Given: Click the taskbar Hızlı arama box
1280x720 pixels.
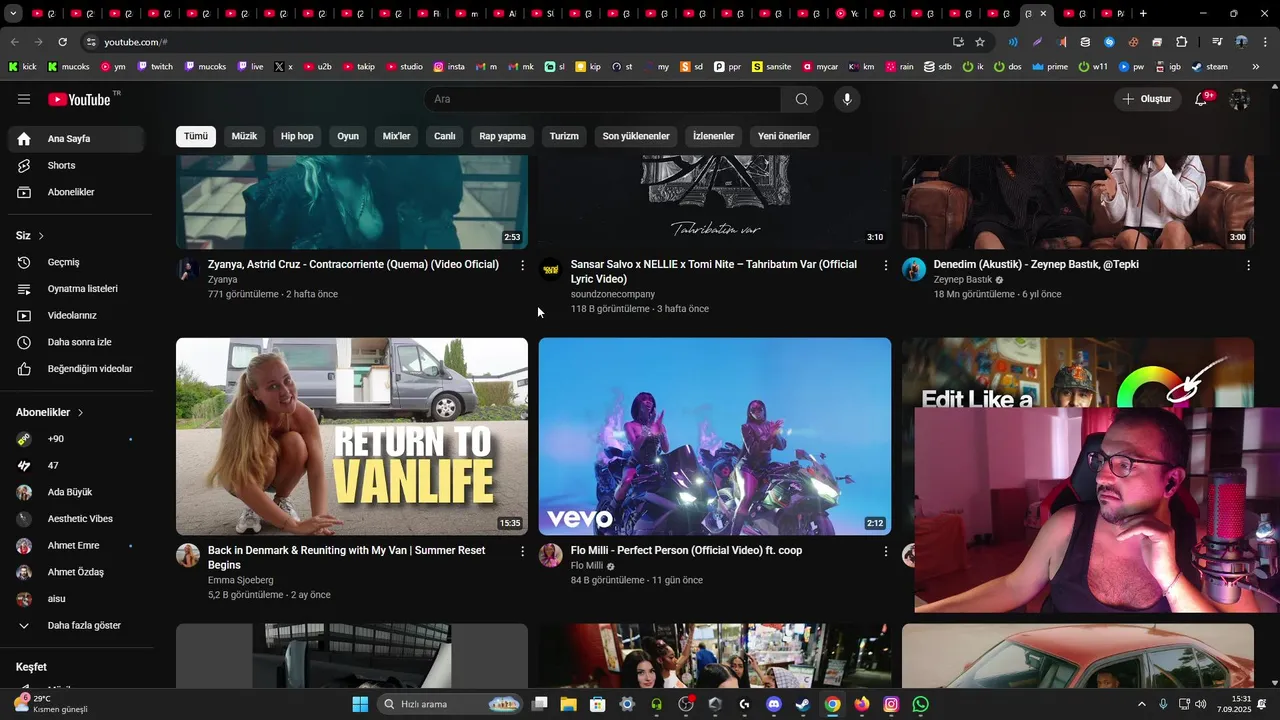Looking at the screenshot, I should pos(451,704).
